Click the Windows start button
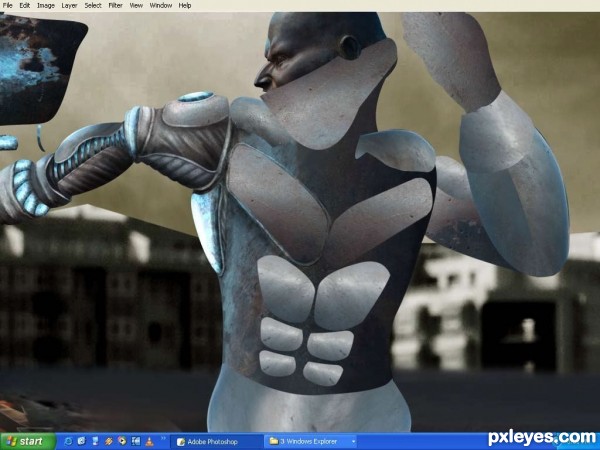Viewport: 600px width, 450px height. click(28, 442)
